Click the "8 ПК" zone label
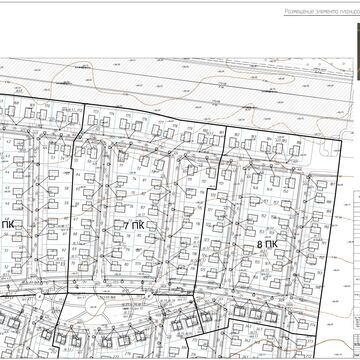Viewport: 360px width, 360px height. pyautogui.click(x=267, y=245)
